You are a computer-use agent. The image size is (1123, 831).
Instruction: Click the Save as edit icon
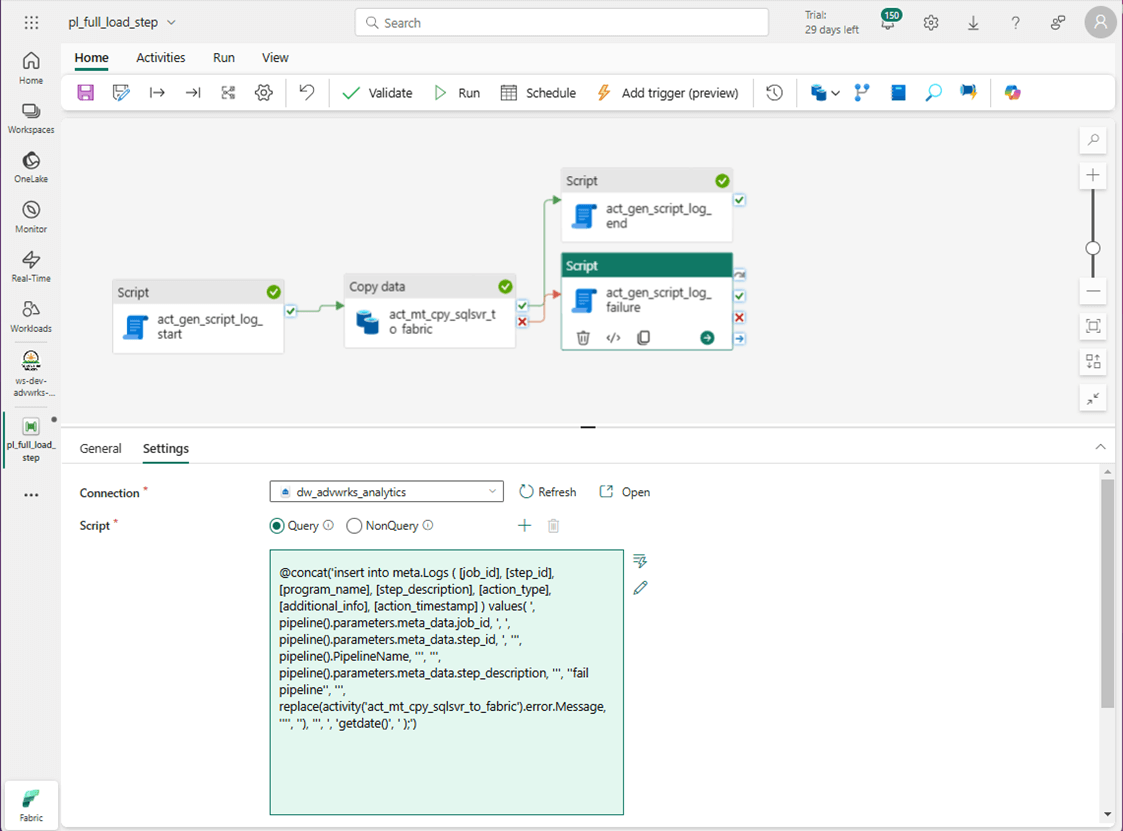pos(121,92)
